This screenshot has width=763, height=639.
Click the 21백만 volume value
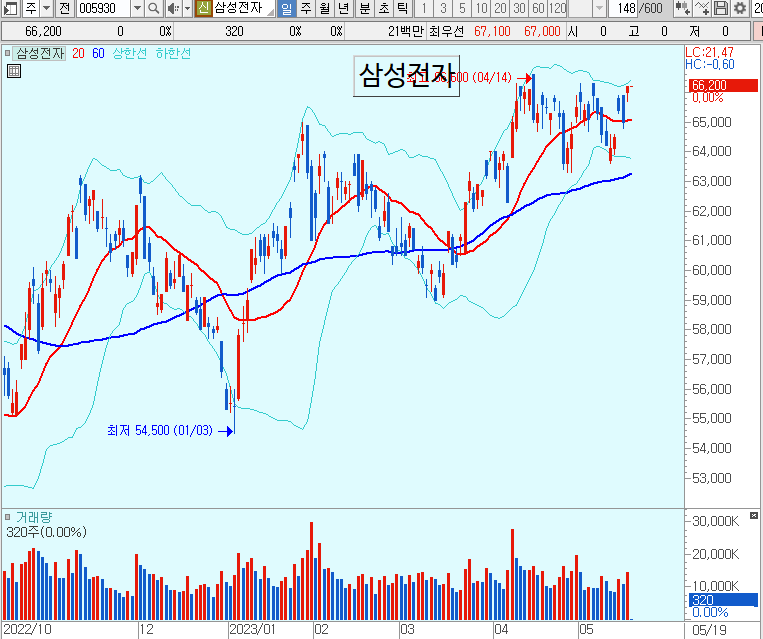[x=406, y=31]
